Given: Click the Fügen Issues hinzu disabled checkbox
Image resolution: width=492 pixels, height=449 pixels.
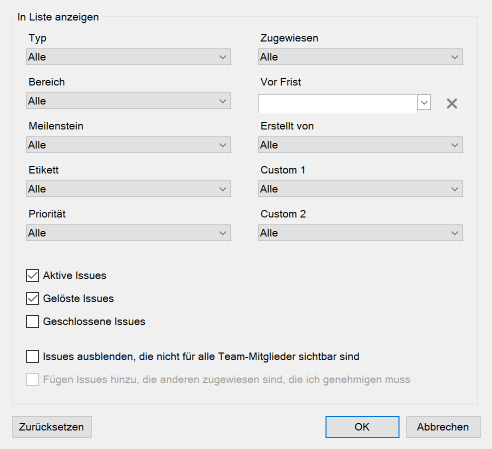Looking at the screenshot, I should click(32, 379).
